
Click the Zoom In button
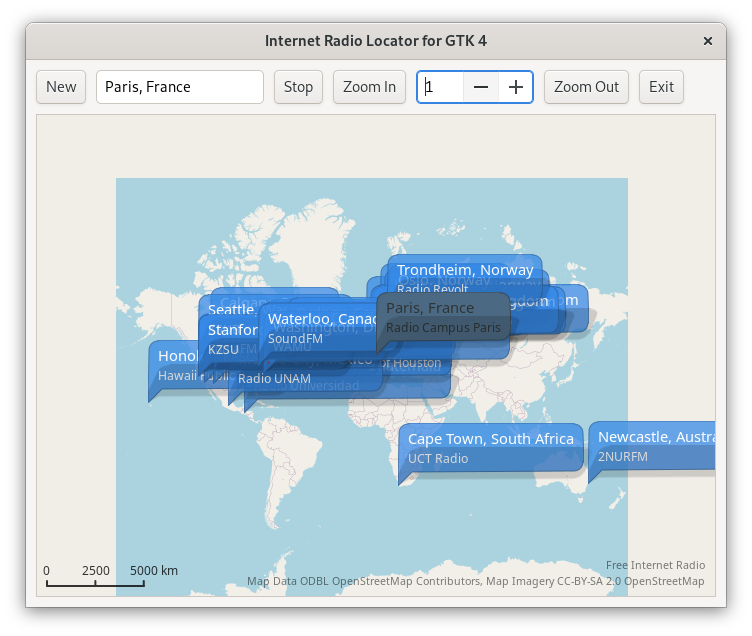tap(369, 87)
